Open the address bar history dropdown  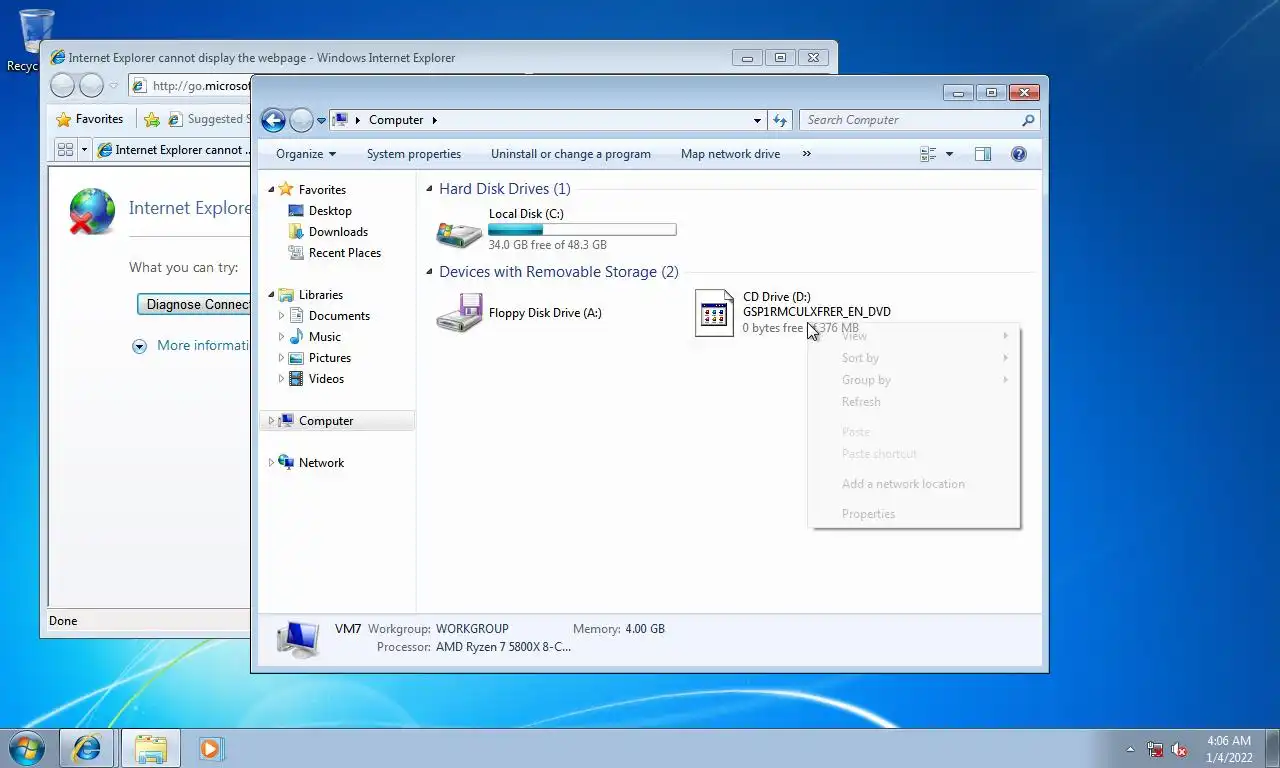757,120
